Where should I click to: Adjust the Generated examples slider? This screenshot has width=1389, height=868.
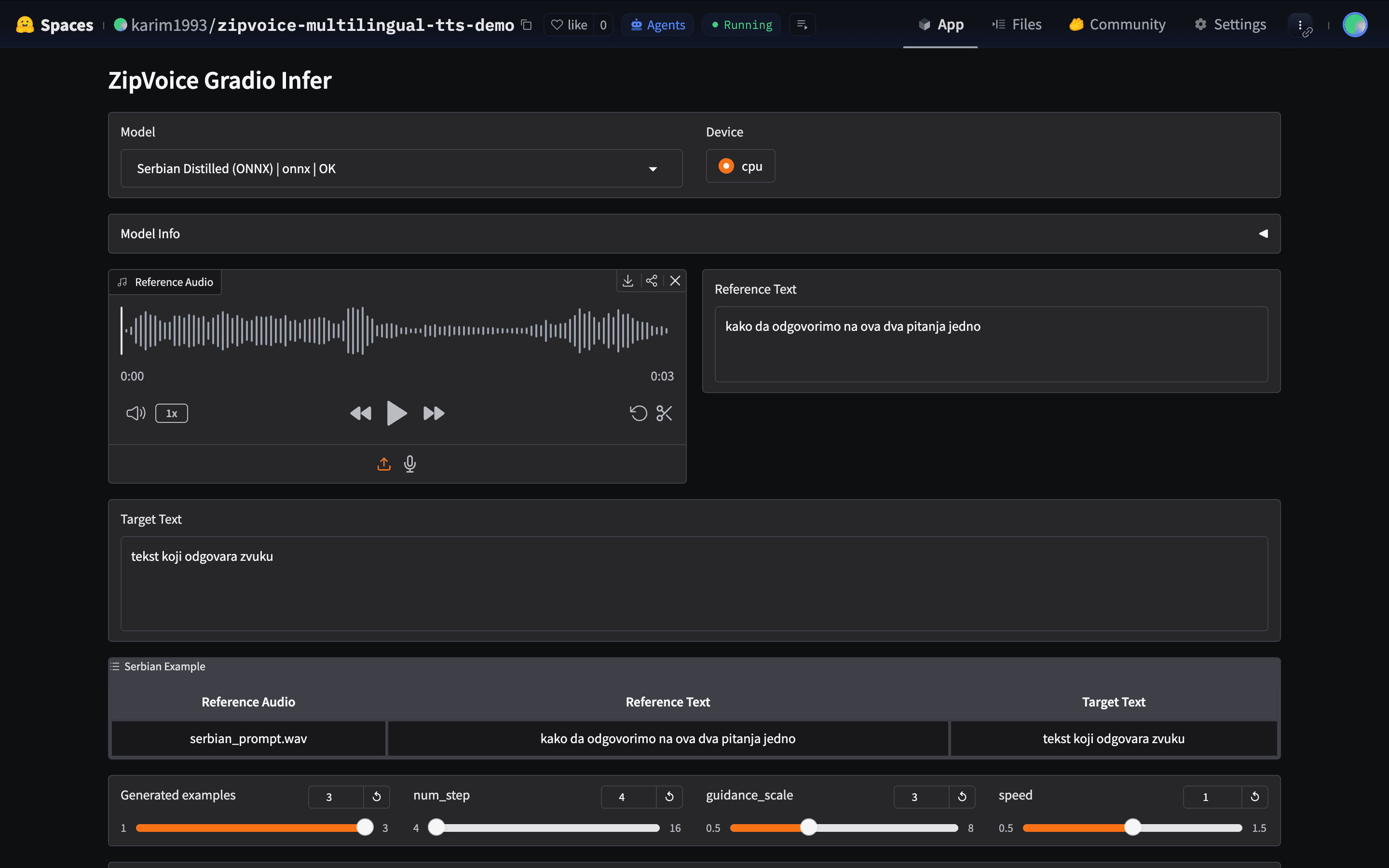coord(254,828)
